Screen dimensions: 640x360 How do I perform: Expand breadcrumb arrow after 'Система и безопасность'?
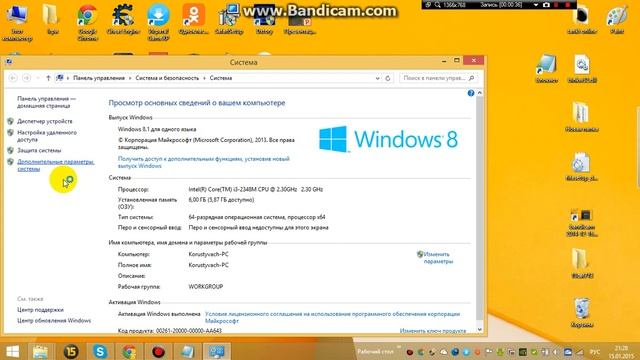[x=204, y=78]
